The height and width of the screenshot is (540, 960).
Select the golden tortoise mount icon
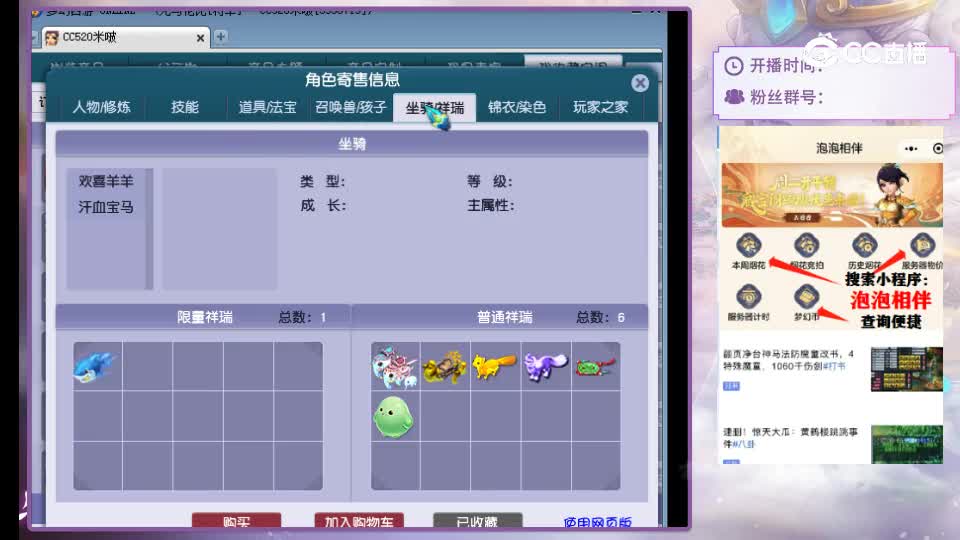point(445,367)
